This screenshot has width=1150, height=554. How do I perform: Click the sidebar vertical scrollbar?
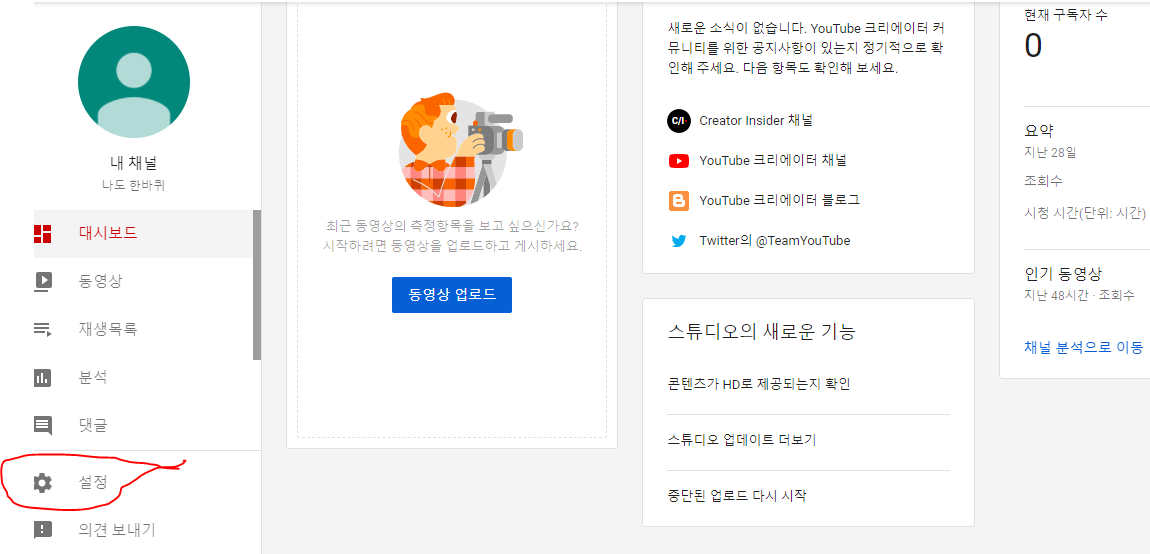pos(257,285)
